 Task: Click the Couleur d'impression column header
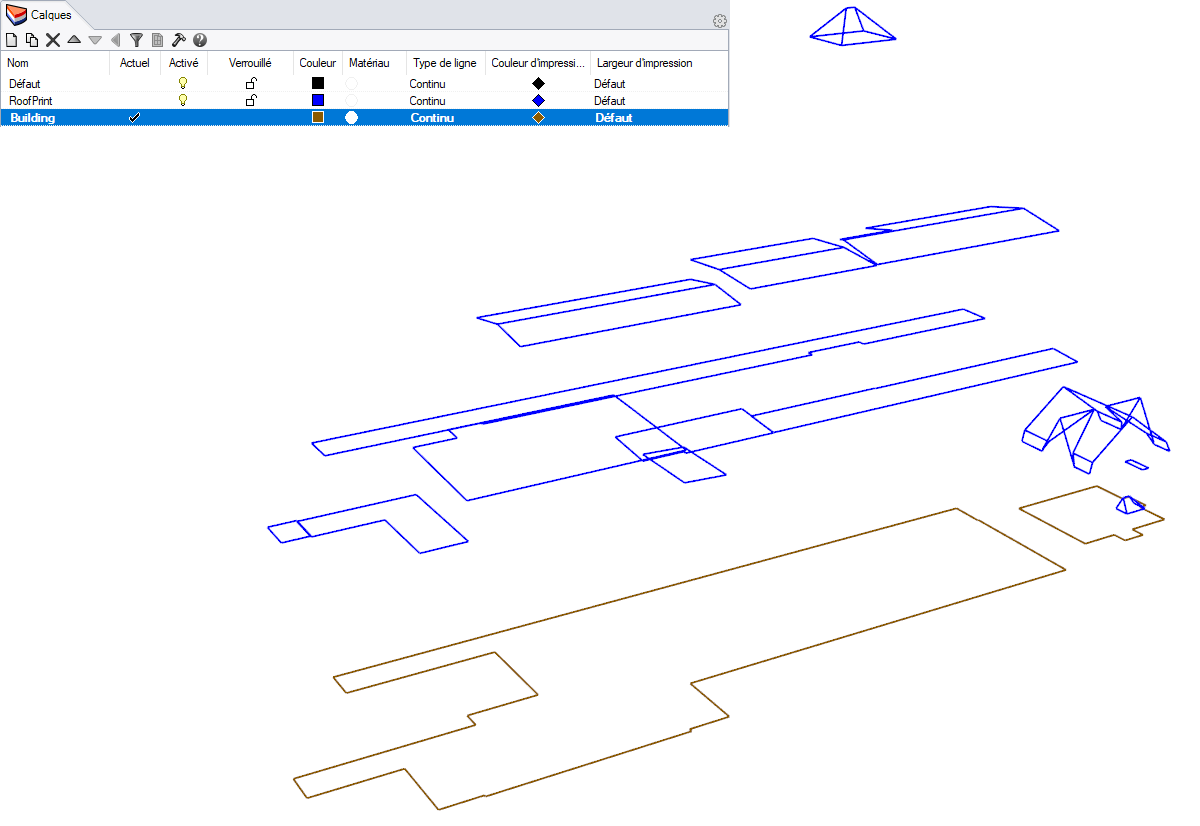tap(538, 63)
